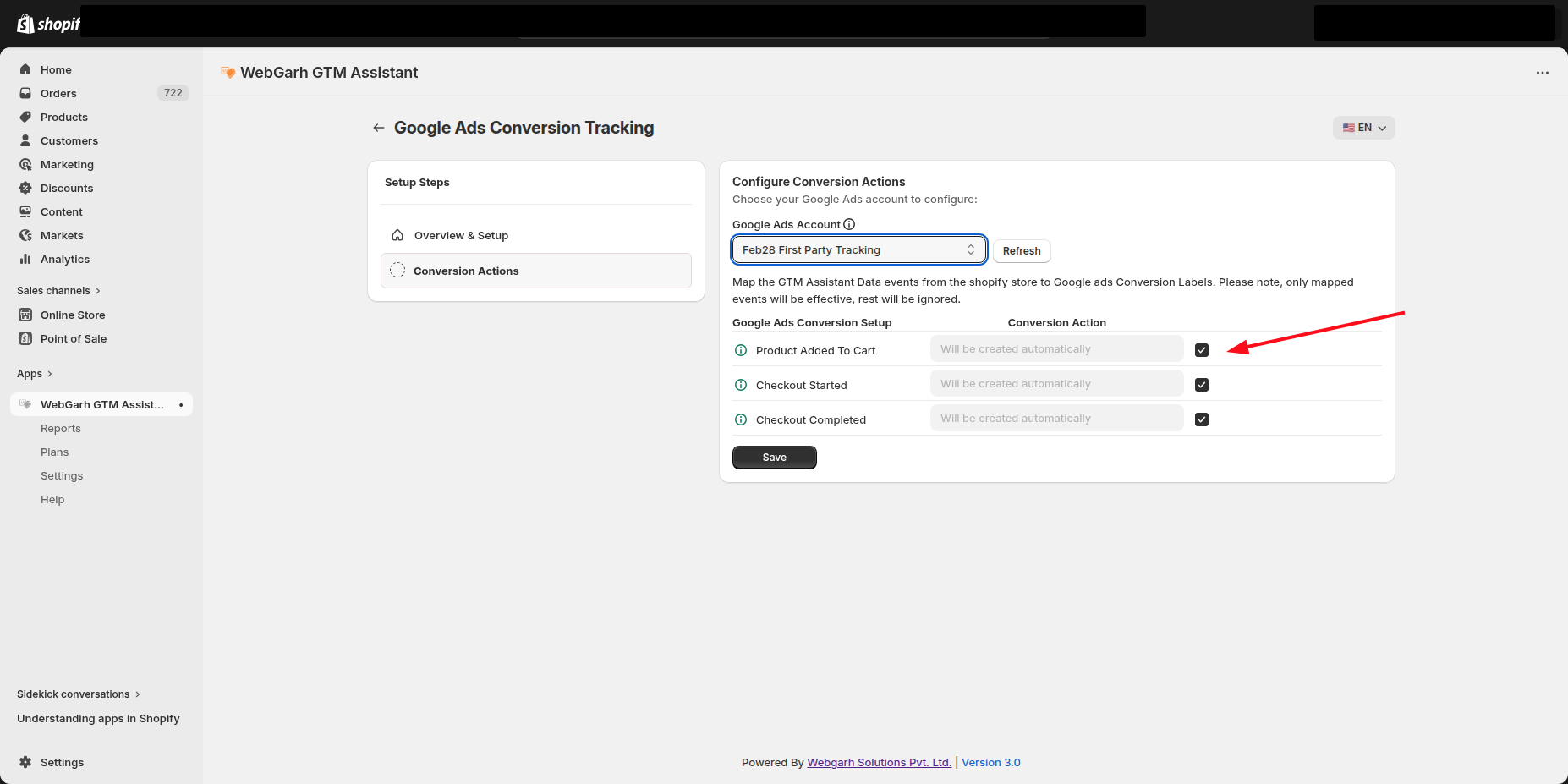
Task: Click info icon for Product Added To Cart
Action: [x=741, y=350]
